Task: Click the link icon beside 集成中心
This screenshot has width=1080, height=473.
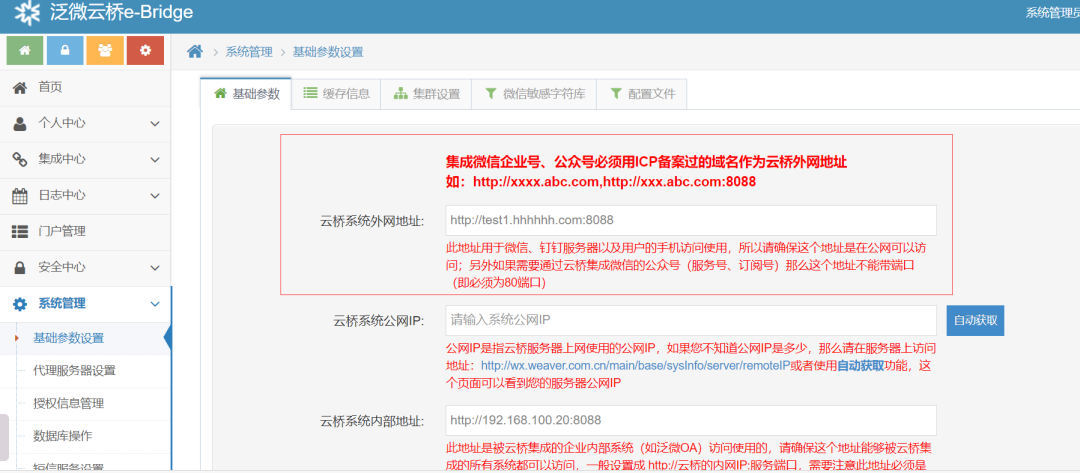Action: [x=20, y=159]
